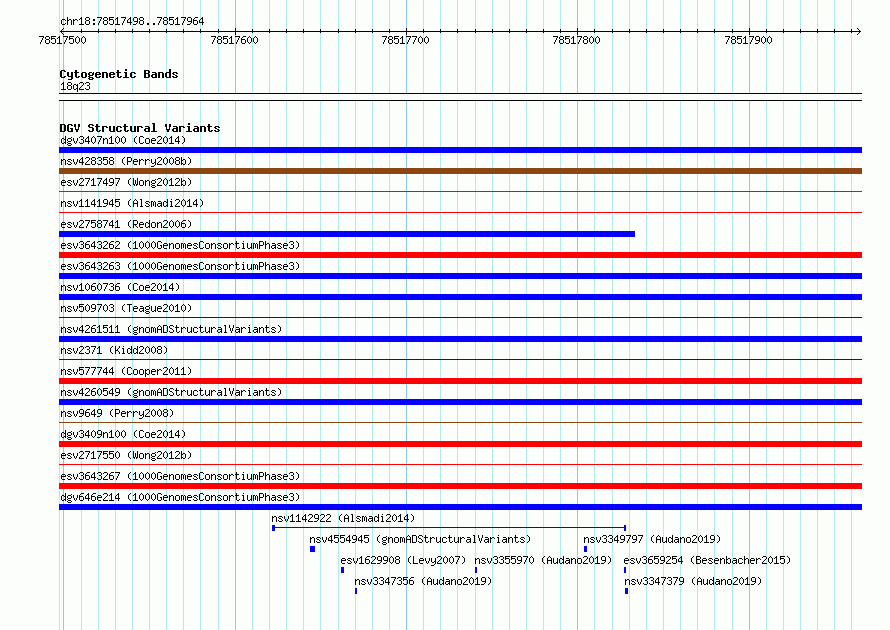890x630 pixels.
Task: Click the ruler's left arrowhead
Action: point(62,31)
